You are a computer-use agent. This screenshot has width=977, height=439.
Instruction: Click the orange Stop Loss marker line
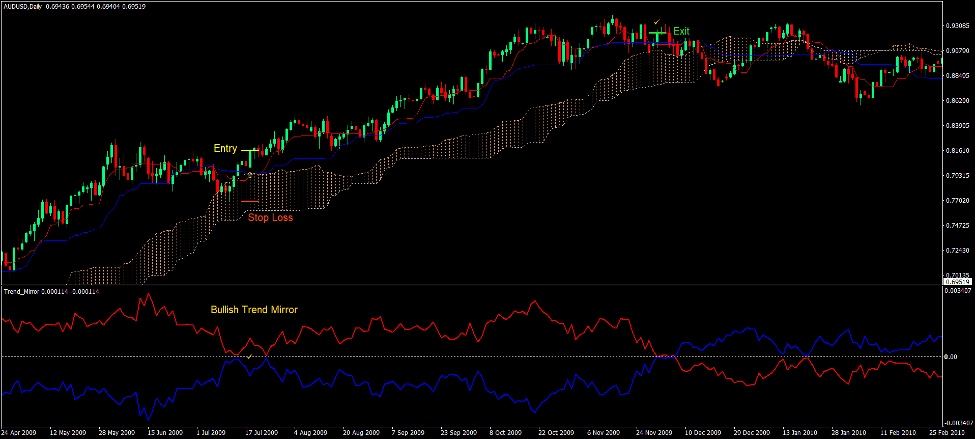coord(253,202)
